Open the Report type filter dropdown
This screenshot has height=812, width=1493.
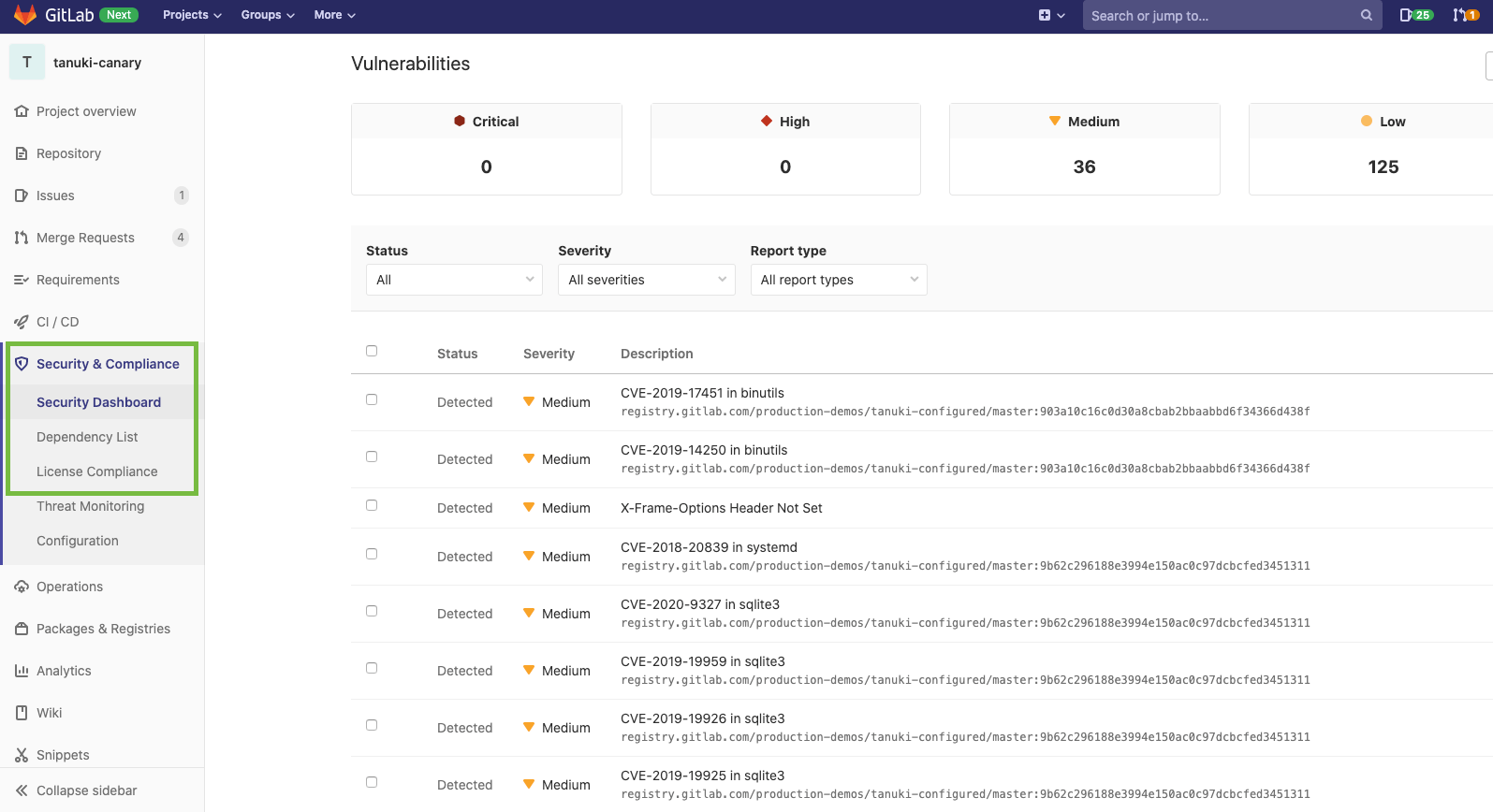point(839,280)
